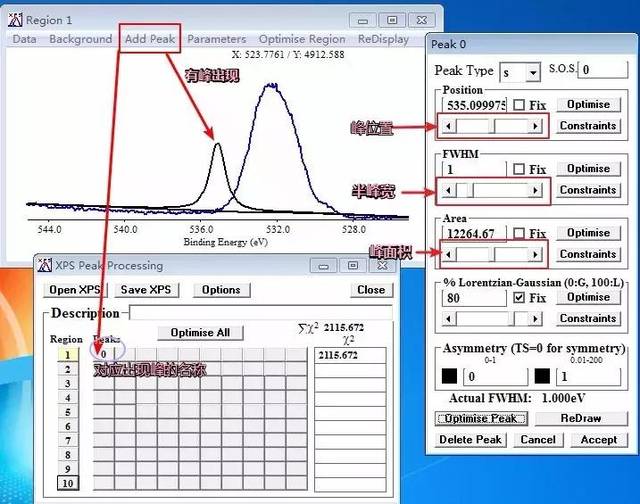Click right arrow of Lorentzian-Gaussian scrollbar
Screen dimensions: 640x504
click(535, 319)
